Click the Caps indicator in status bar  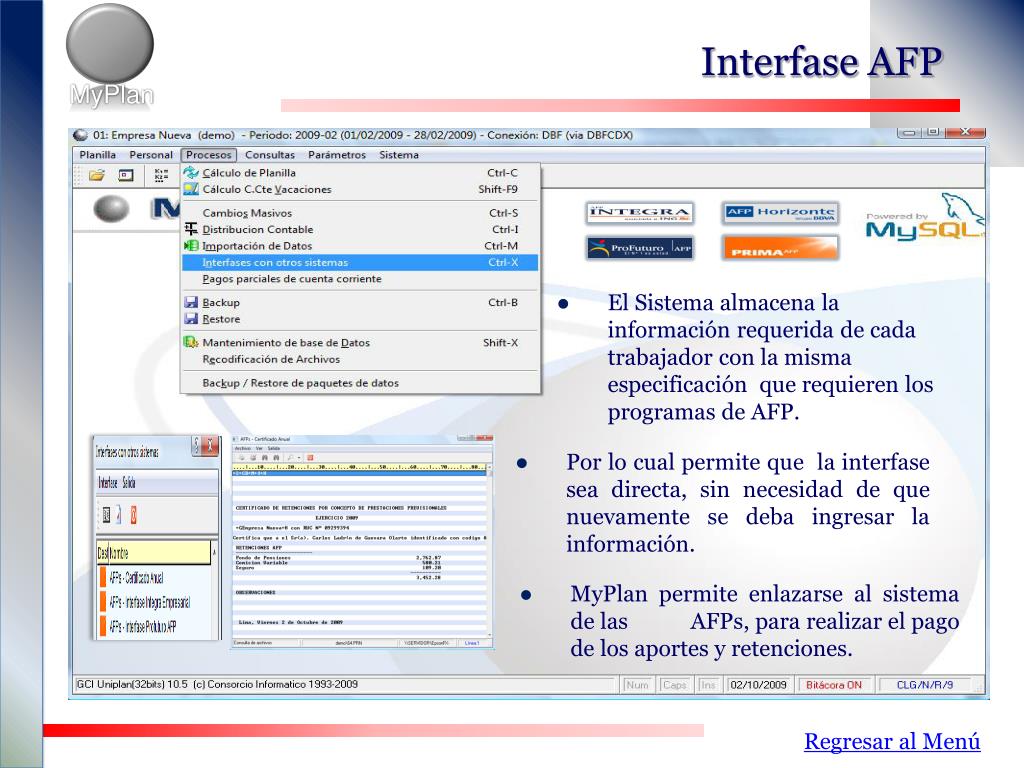pyautogui.click(x=675, y=685)
